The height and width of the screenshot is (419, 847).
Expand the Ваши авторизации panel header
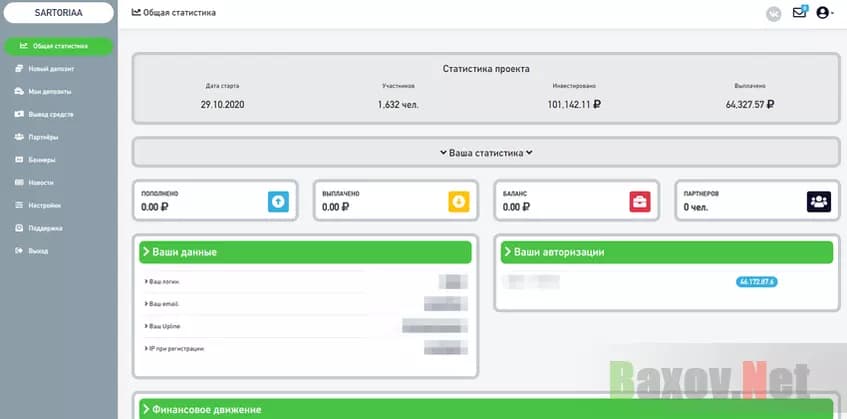click(666, 252)
